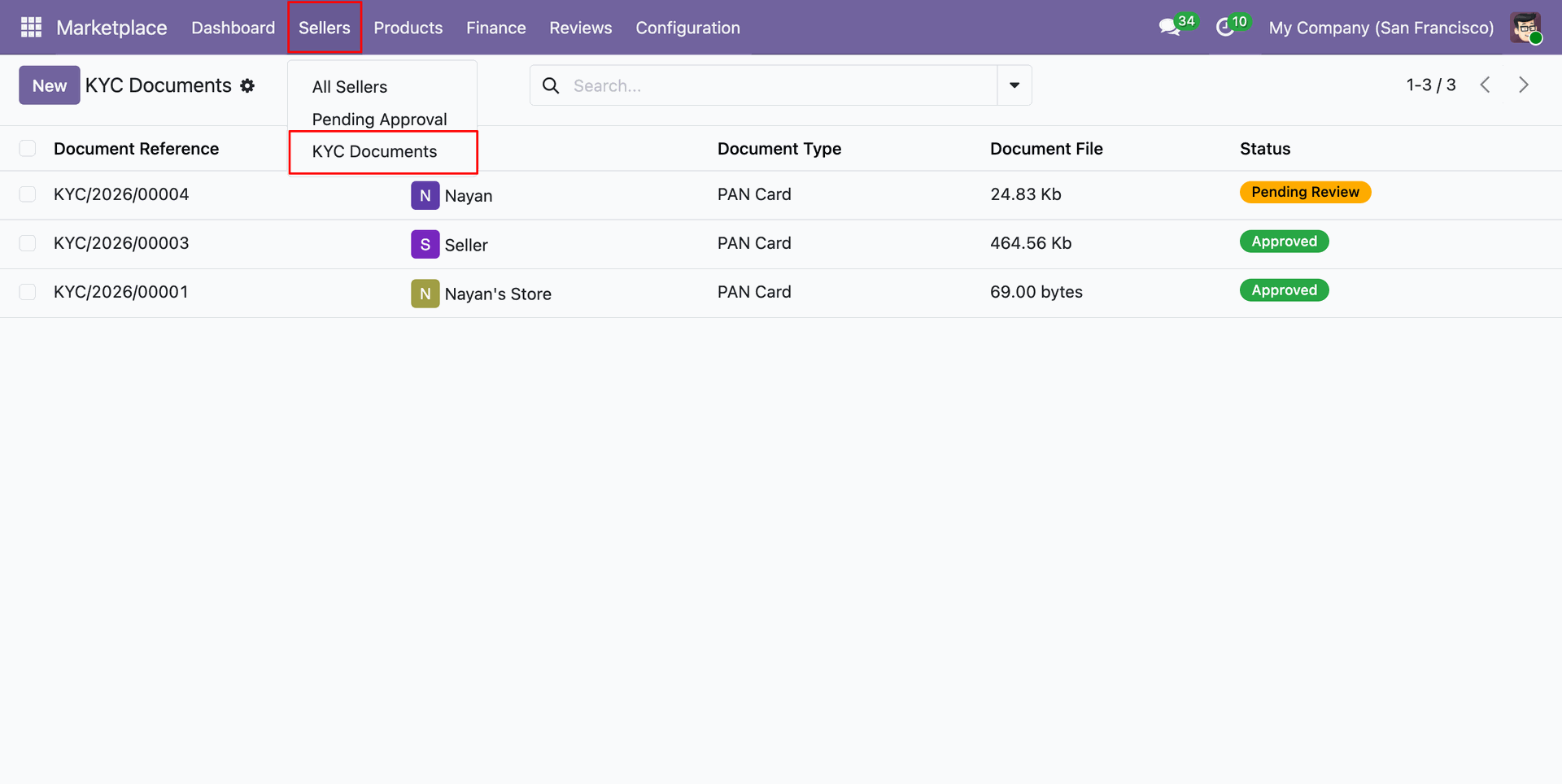This screenshot has height=784, width=1562.
Task: Tick the select-all checkbox in the header
Action: pyautogui.click(x=28, y=148)
